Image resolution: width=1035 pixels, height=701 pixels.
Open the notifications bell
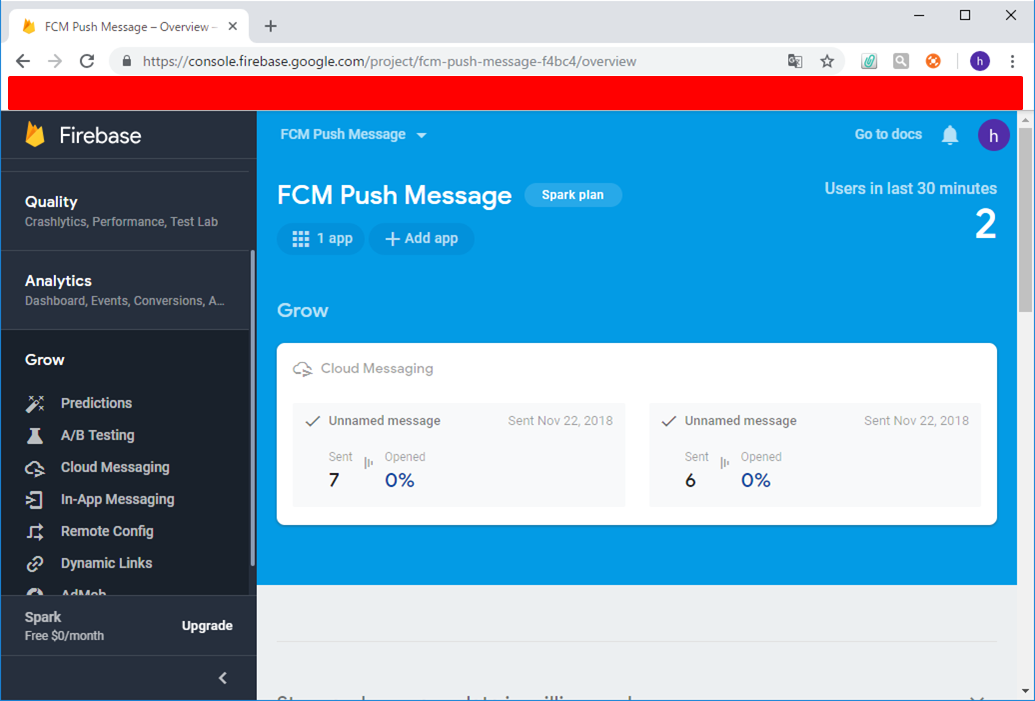950,135
